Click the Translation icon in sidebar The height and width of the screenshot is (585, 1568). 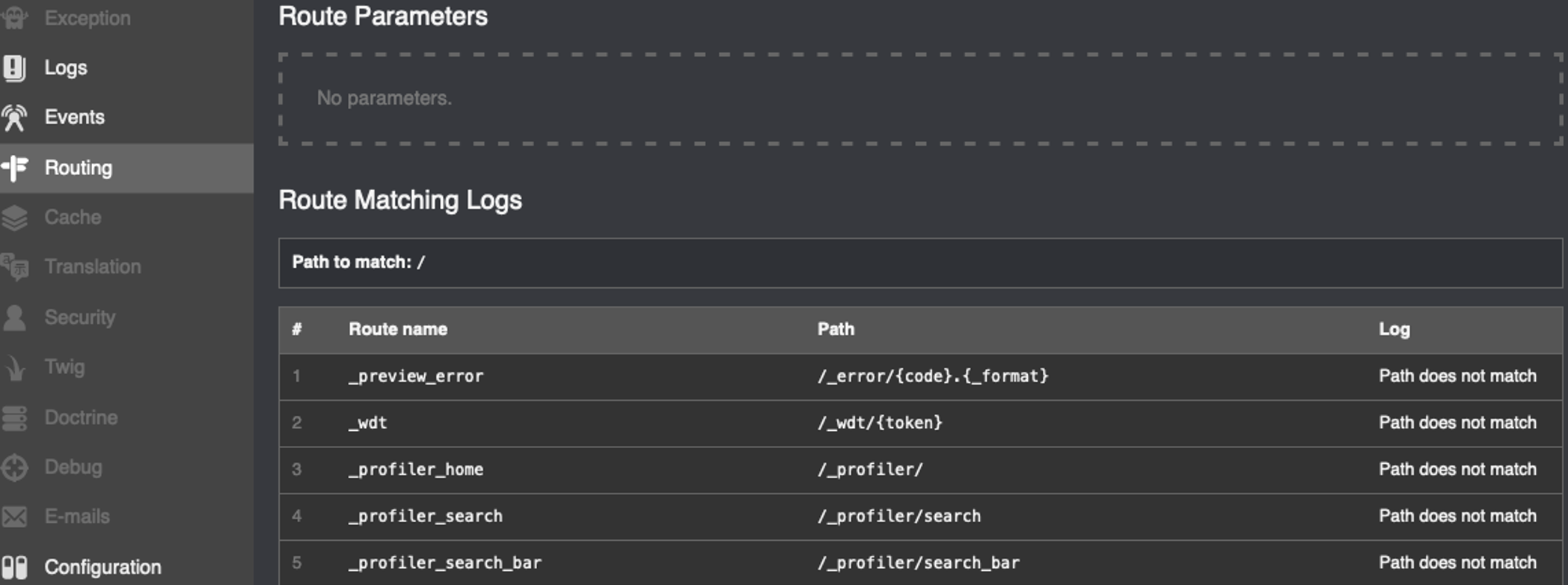pyautogui.click(x=14, y=267)
